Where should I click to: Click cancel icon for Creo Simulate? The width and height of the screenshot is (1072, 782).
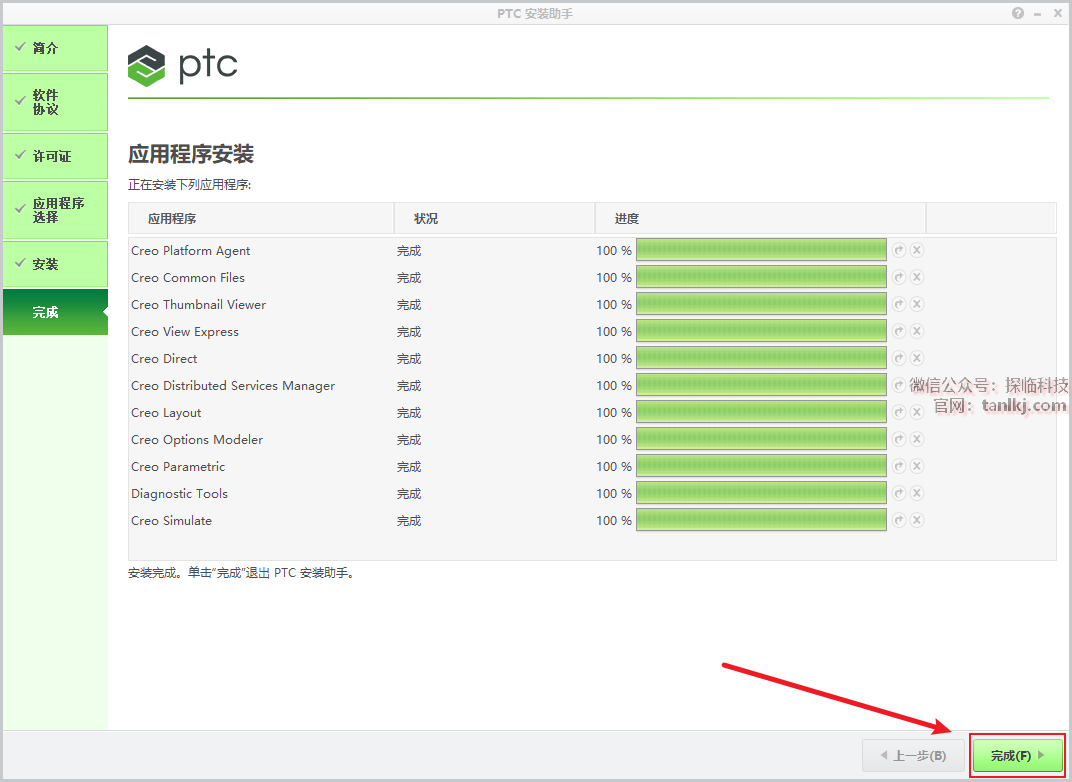coord(917,520)
